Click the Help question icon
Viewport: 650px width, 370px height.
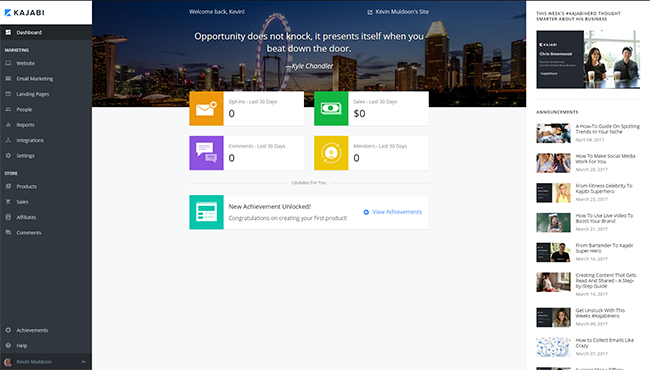pyautogui.click(x=8, y=346)
